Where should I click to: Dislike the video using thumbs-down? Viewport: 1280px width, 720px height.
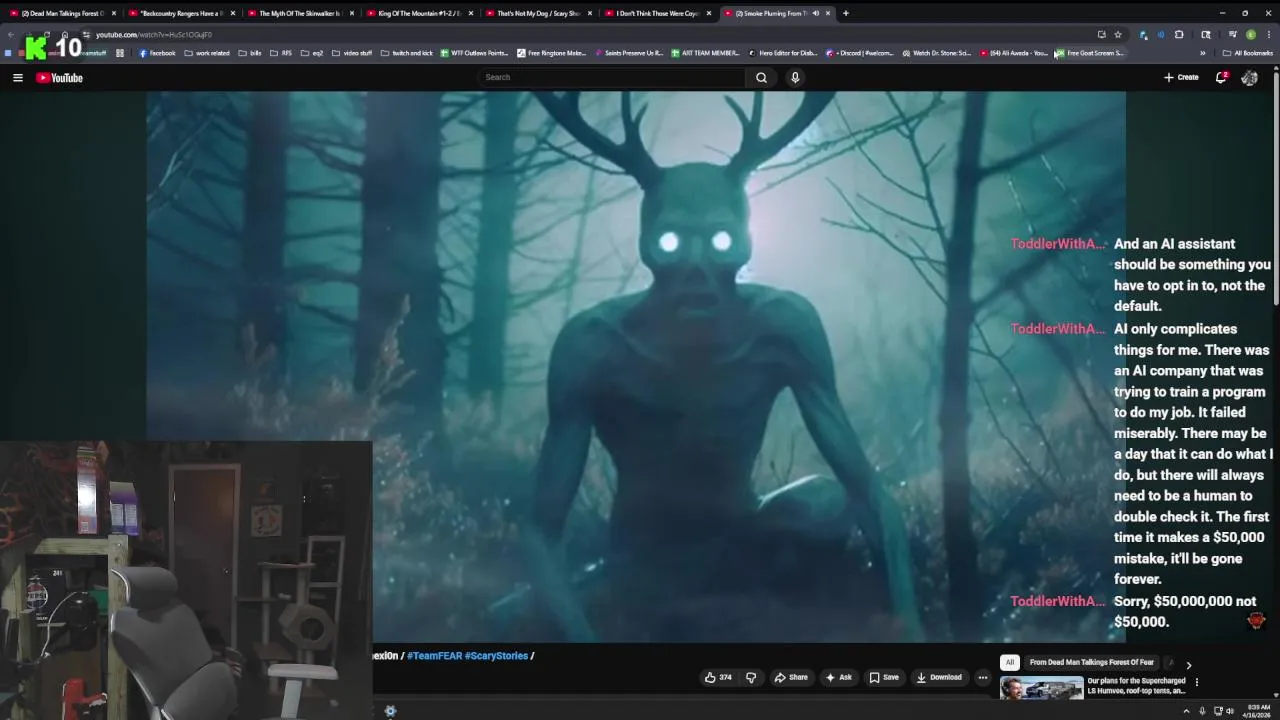pos(751,677)
